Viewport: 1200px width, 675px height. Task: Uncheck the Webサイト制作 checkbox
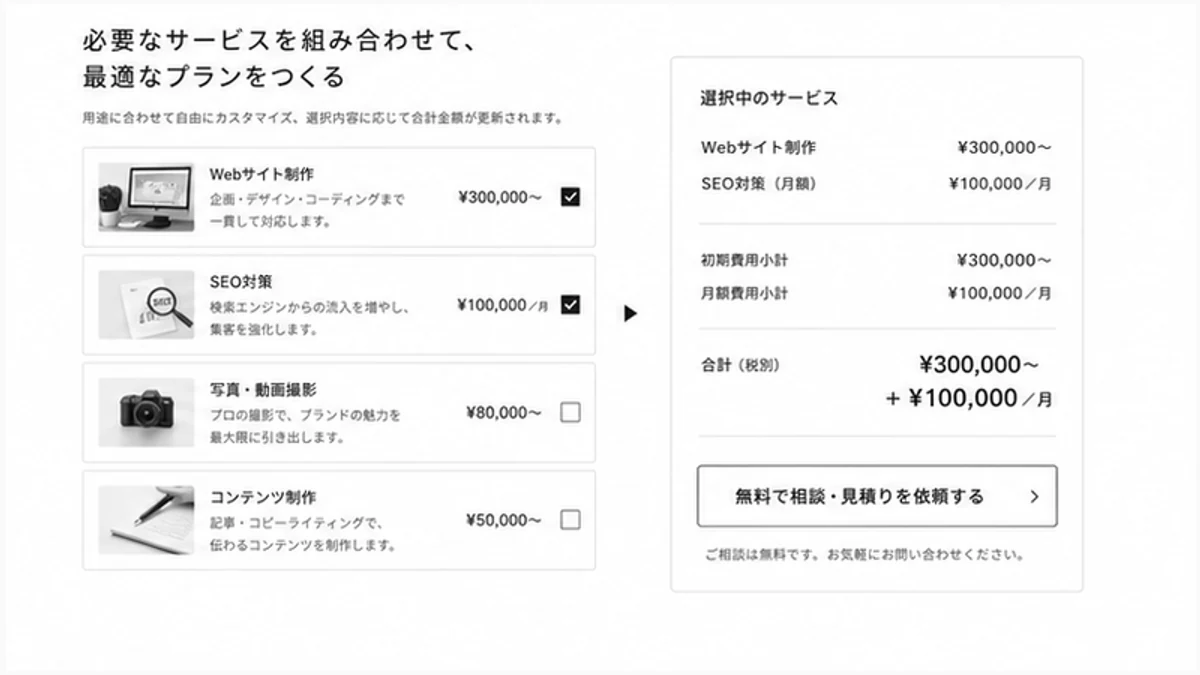(x=570, y=197)
